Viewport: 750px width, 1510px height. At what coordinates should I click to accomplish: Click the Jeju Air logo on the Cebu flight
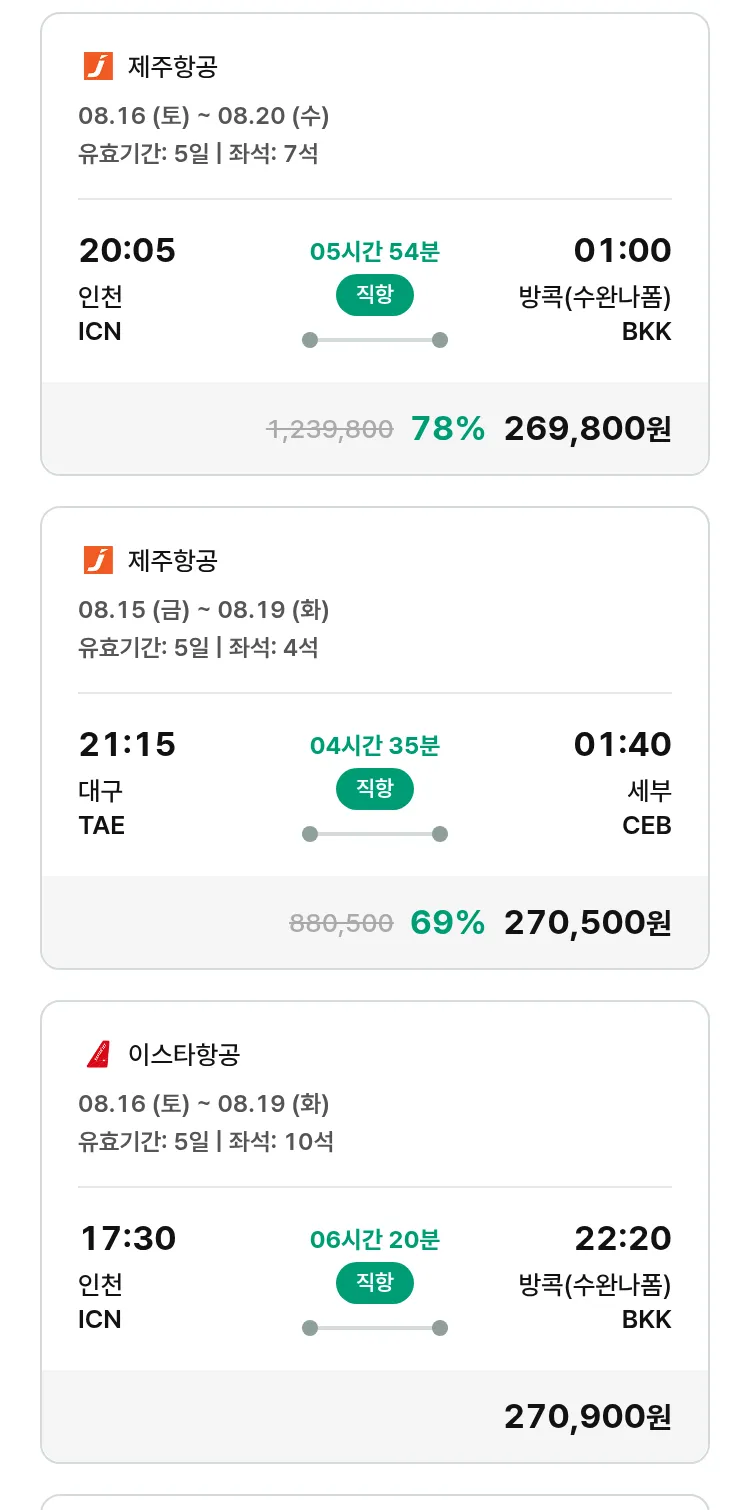pos(98,561)
